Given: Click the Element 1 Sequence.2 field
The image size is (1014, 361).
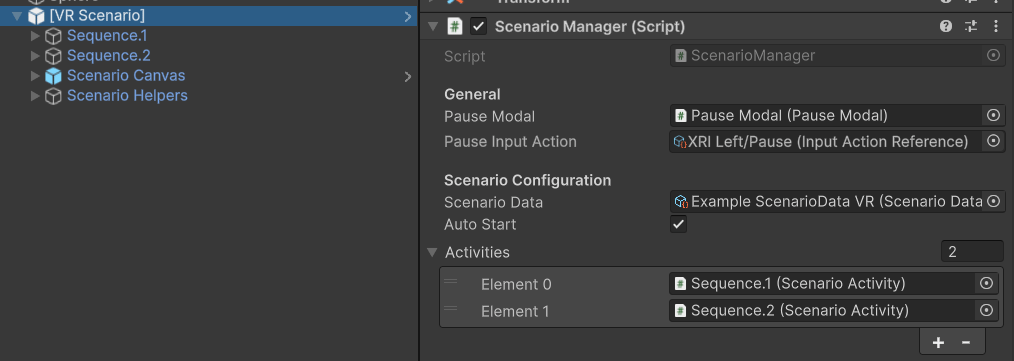Looking at the screenshot, I should 823,311.
